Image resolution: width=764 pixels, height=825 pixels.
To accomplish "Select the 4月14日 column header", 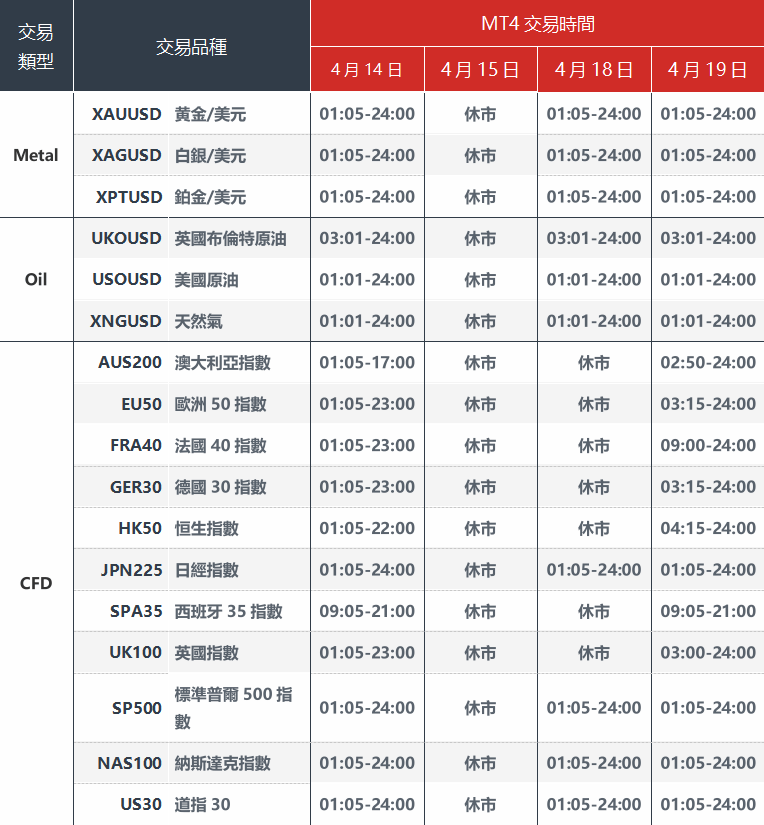I will [x=367, y=69].
